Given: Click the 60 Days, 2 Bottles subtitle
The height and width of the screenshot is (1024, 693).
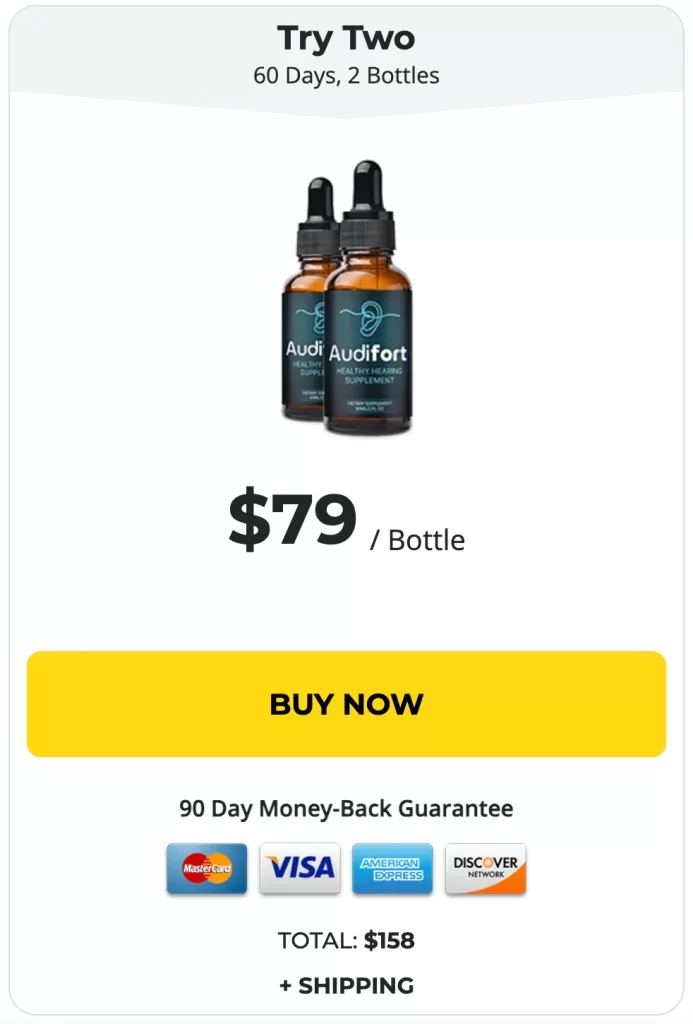Looking at the screenshot, I should (346, 76).
